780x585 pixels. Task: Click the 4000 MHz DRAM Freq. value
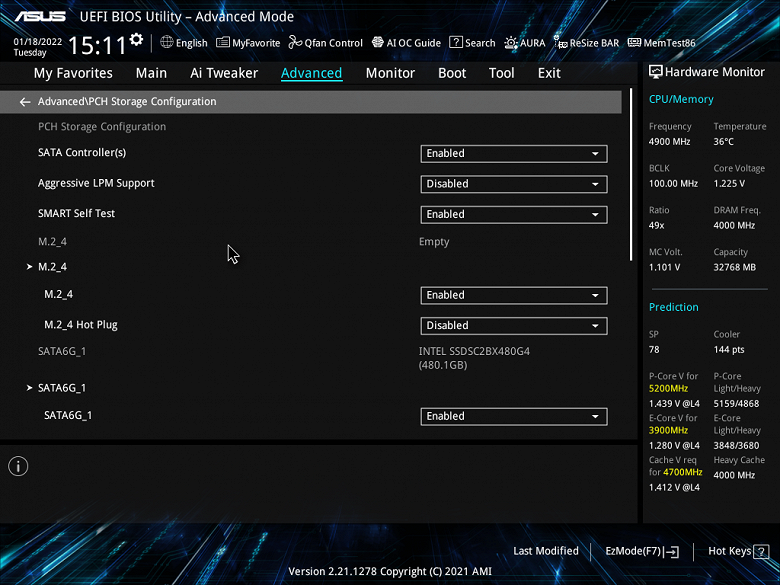pos(734,226)
